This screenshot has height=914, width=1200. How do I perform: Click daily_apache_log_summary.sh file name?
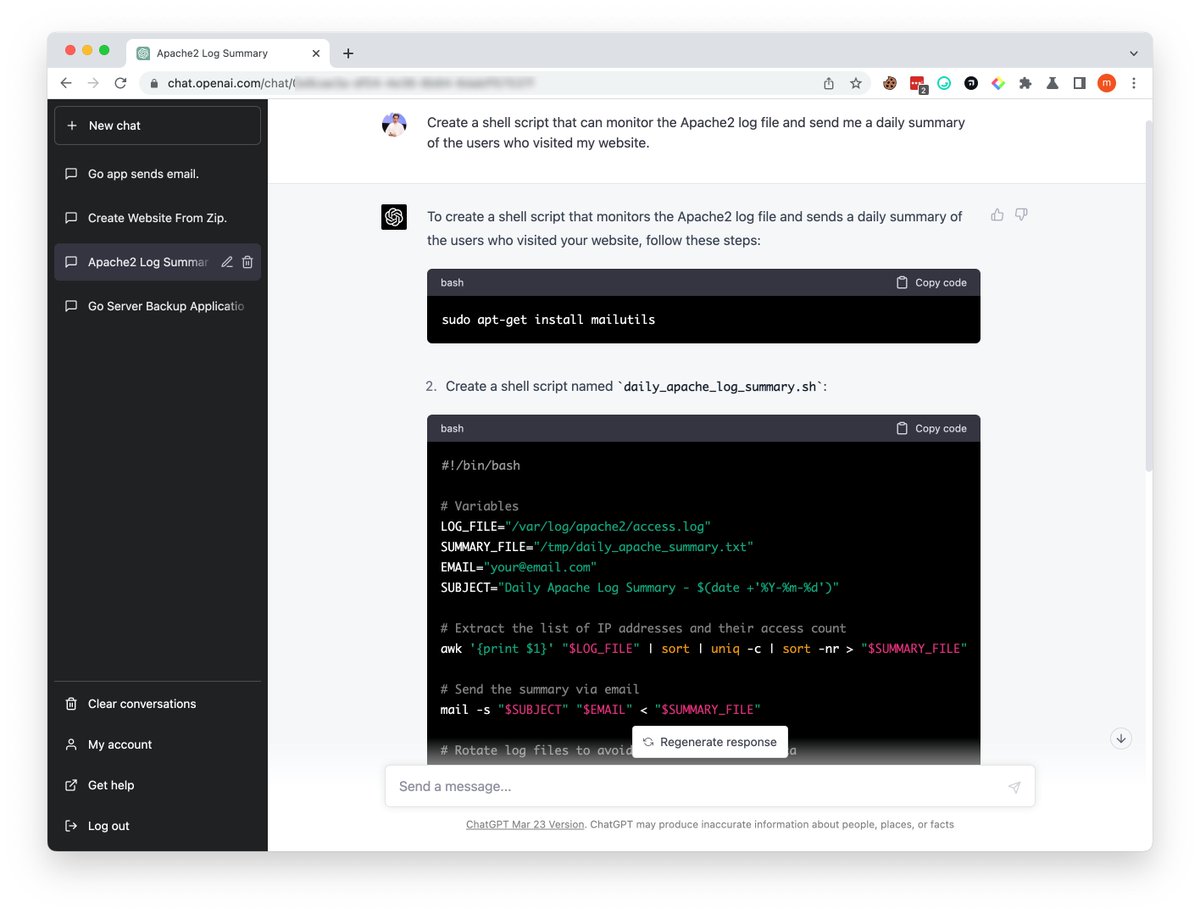[x=722, y=387]
